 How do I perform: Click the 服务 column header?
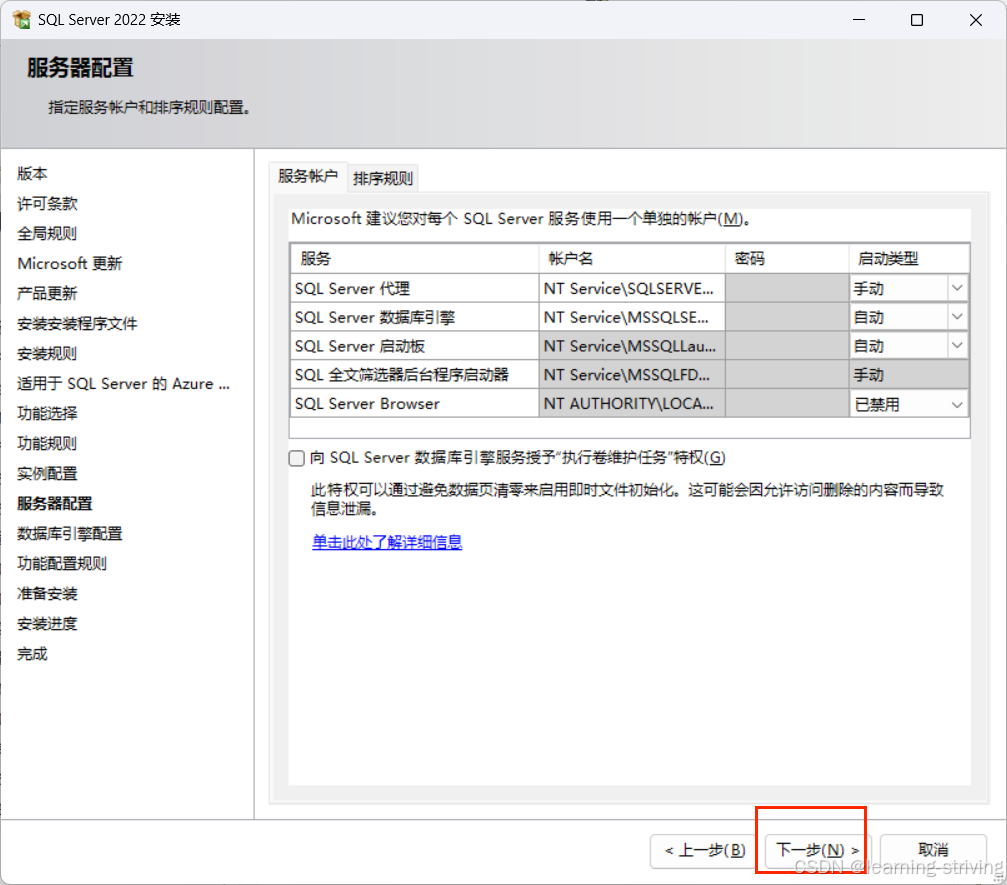pyautogui.click(x=414, y=258)
